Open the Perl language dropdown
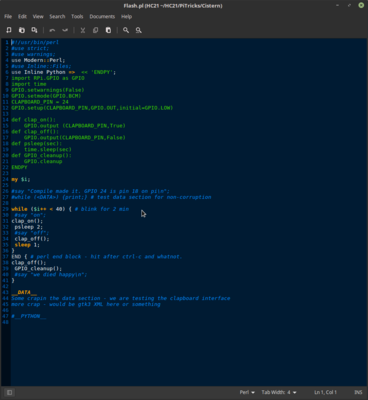The image size is (368, 400). (247, 392)
